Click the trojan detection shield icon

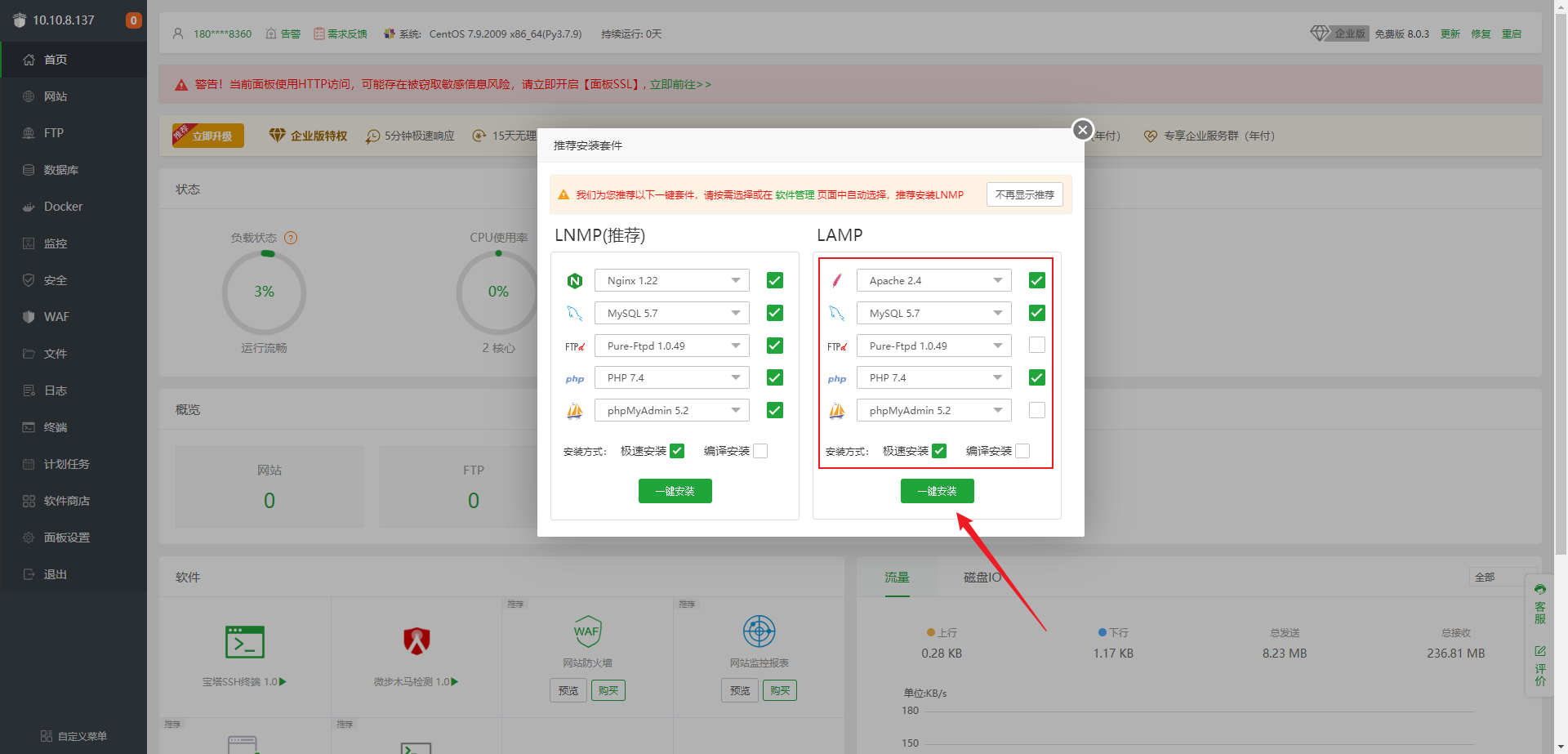[x=416, y=641]
